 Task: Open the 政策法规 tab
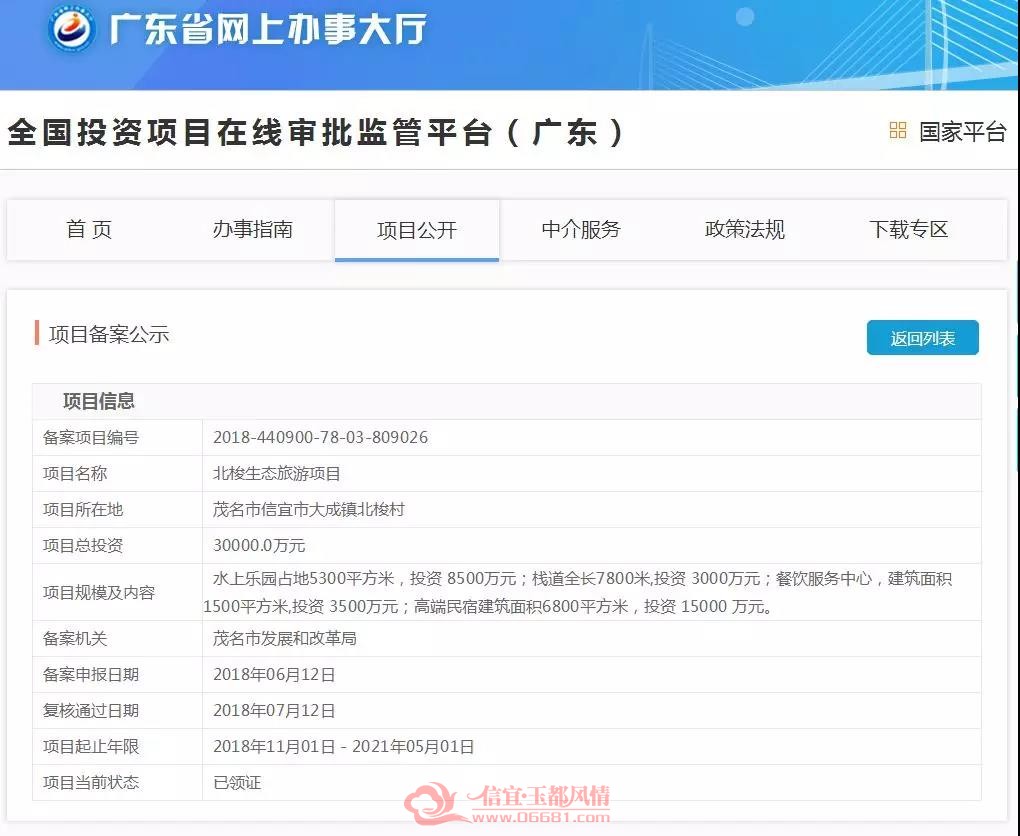coord(745,229)
